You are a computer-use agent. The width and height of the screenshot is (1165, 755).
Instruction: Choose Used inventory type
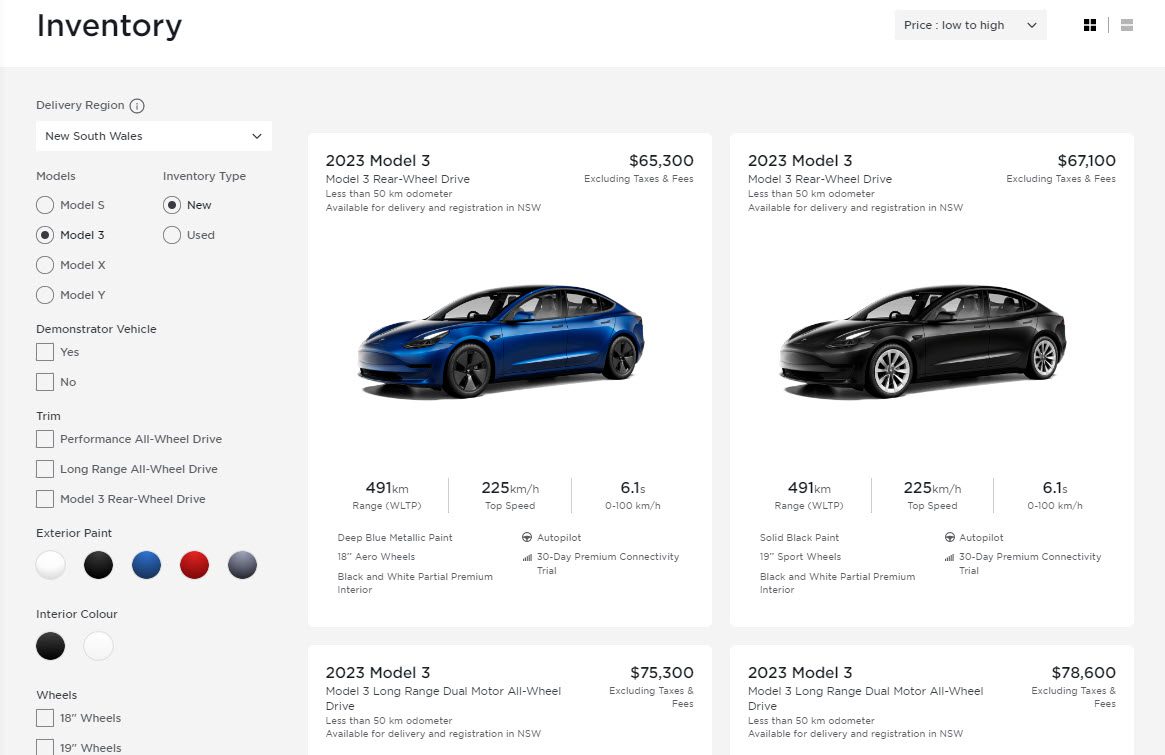pos(171,235)
